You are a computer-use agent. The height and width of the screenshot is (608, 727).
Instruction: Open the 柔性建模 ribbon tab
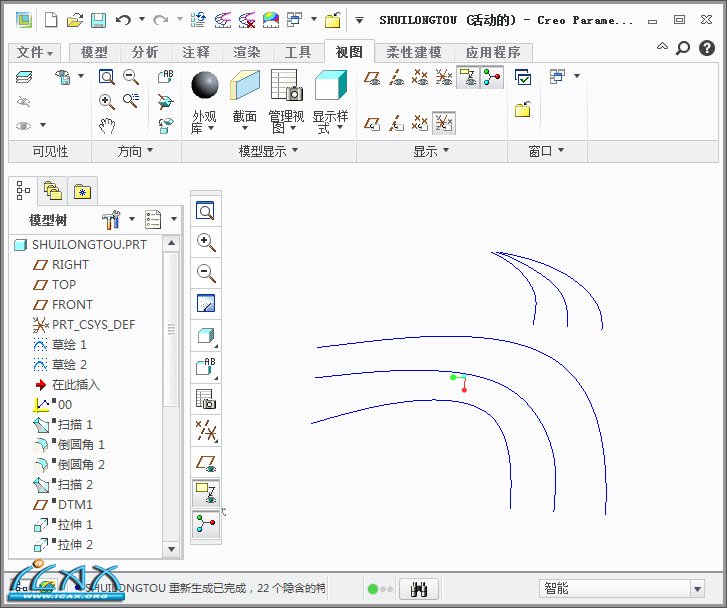(414, 52)
